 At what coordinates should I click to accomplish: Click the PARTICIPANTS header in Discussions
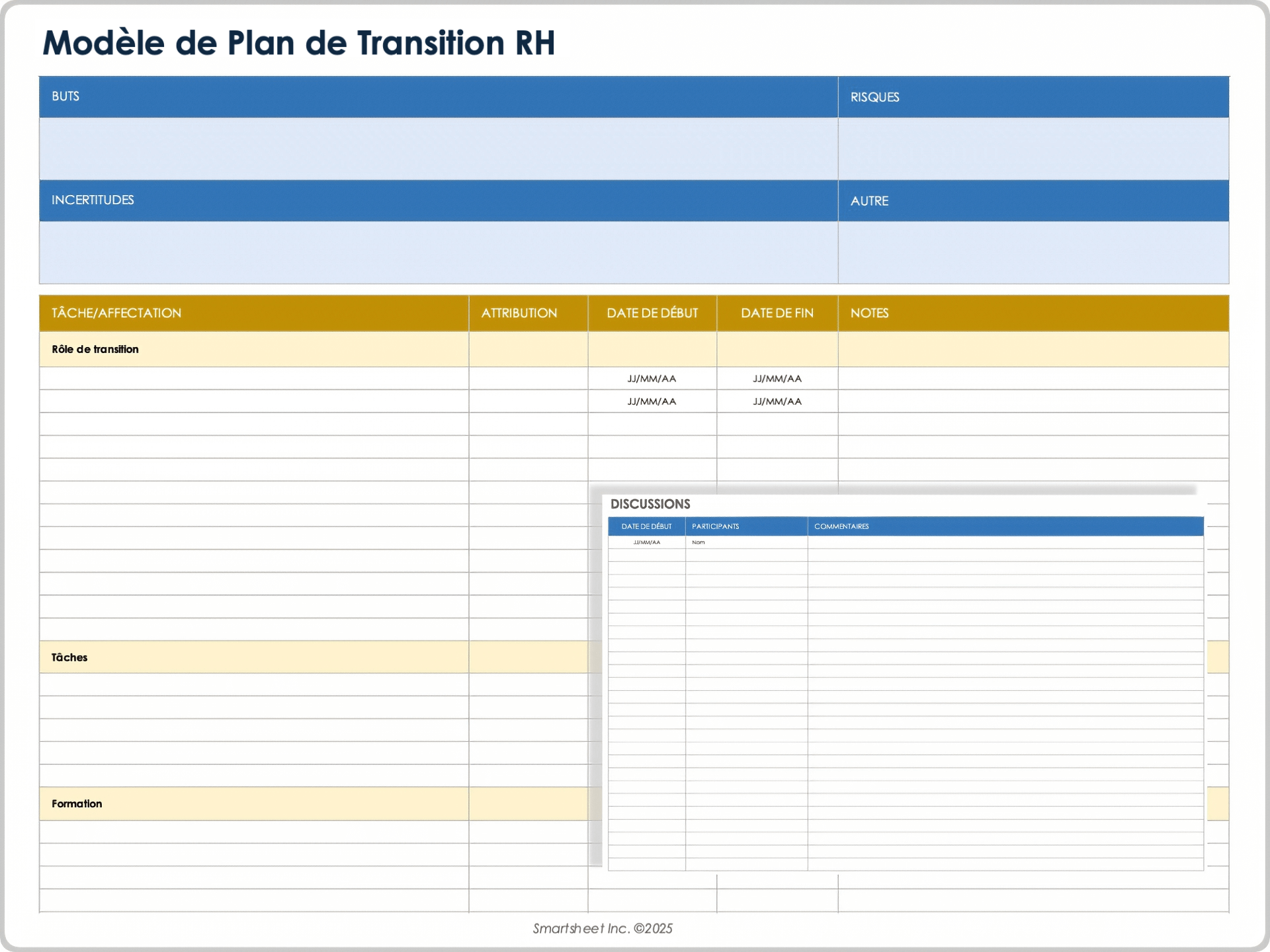[715, 527]
